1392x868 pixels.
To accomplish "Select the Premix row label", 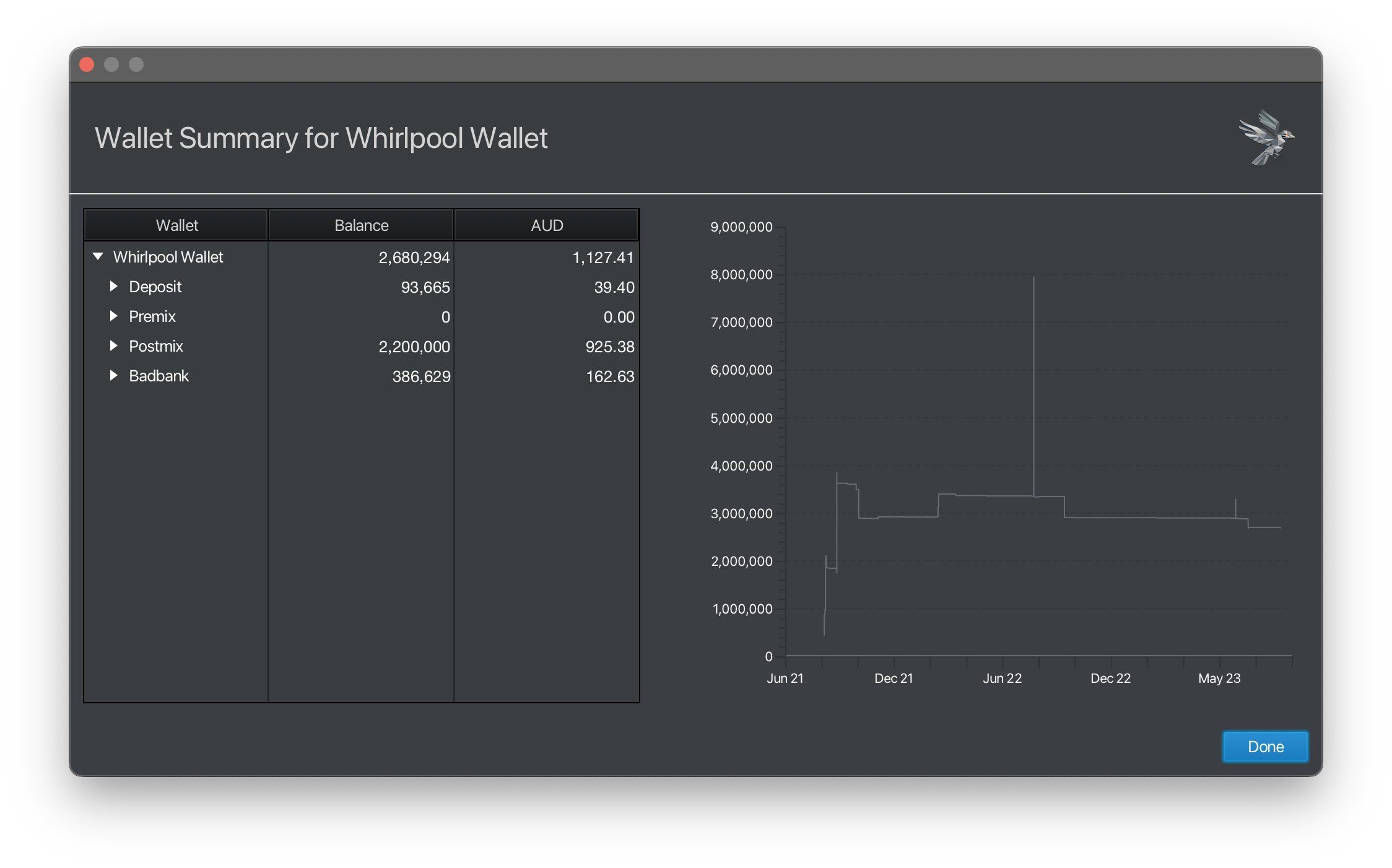I will tap(152, 316).
